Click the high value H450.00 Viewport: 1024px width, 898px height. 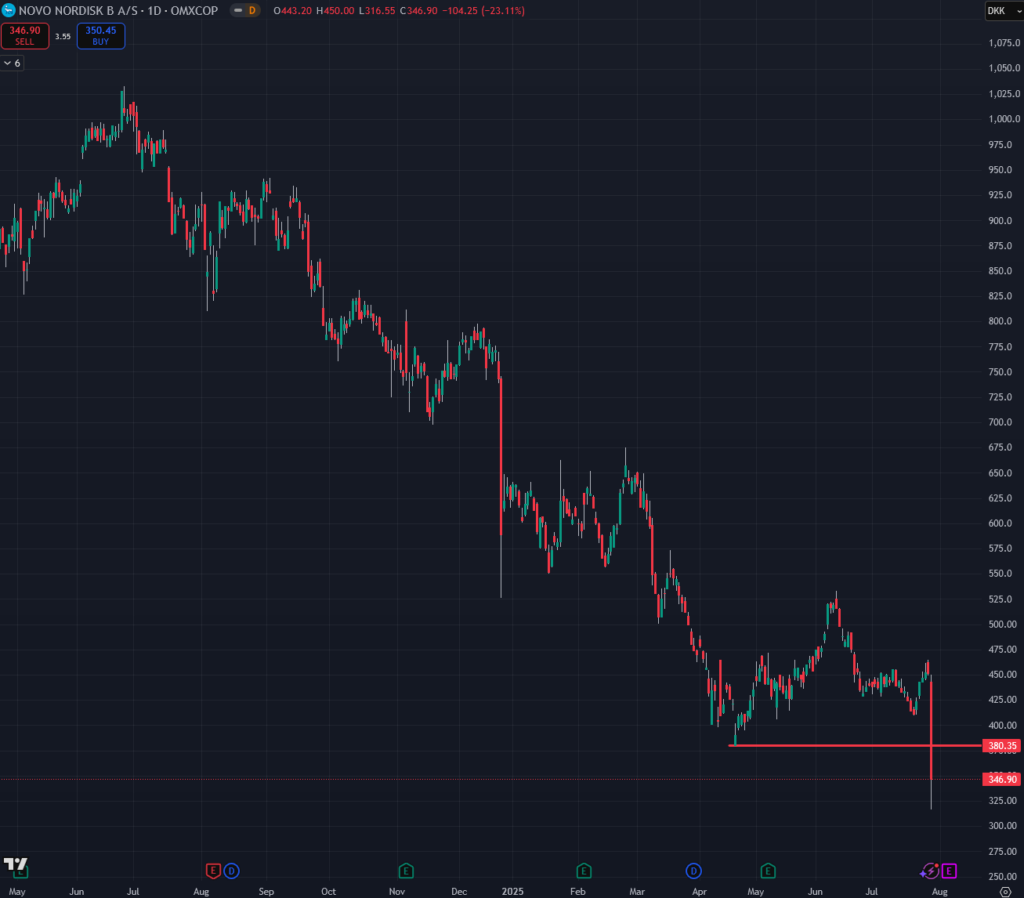tap(336, 10)
